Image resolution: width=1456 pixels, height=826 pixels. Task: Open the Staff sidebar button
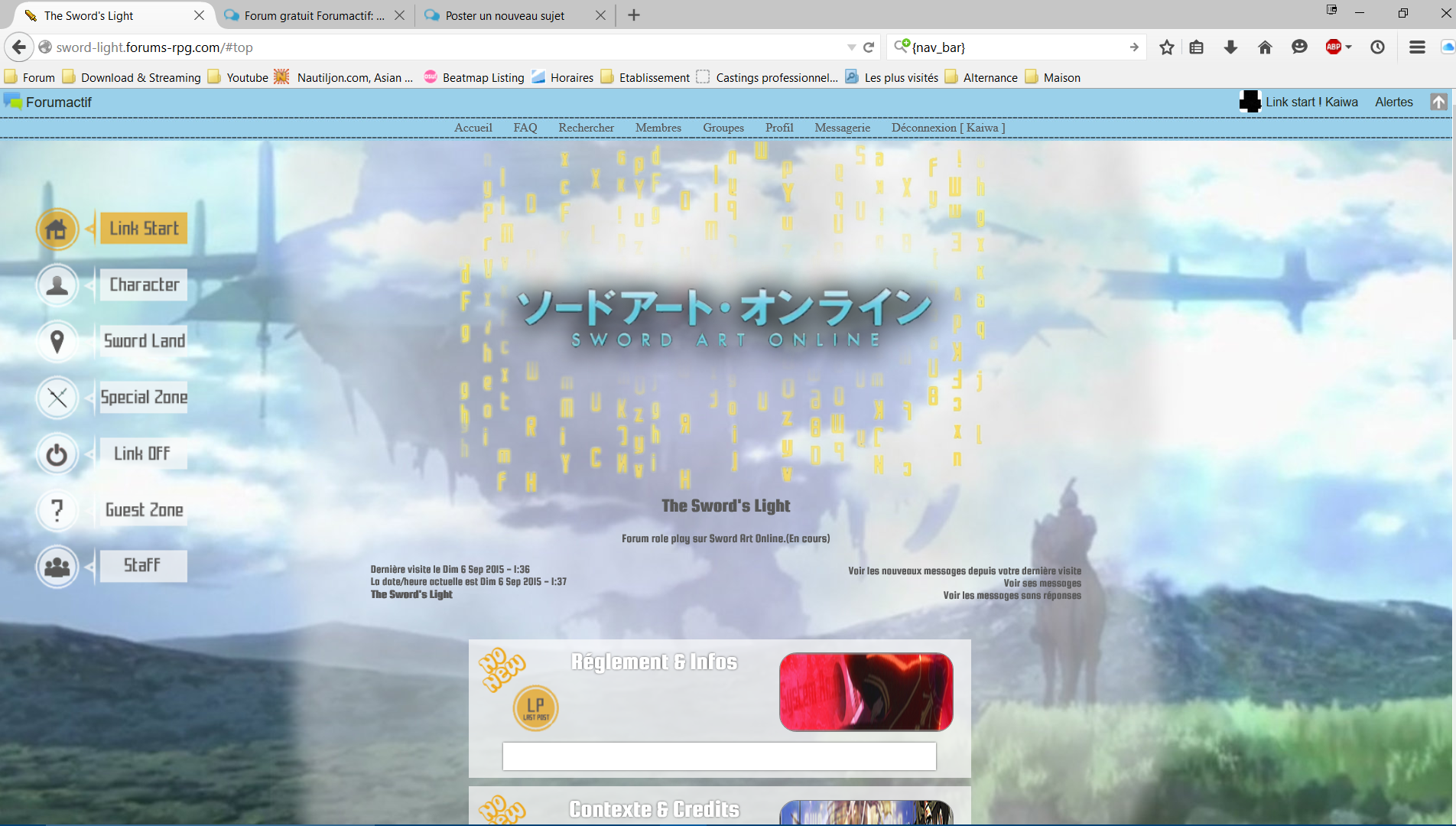[x=144, y=566]
